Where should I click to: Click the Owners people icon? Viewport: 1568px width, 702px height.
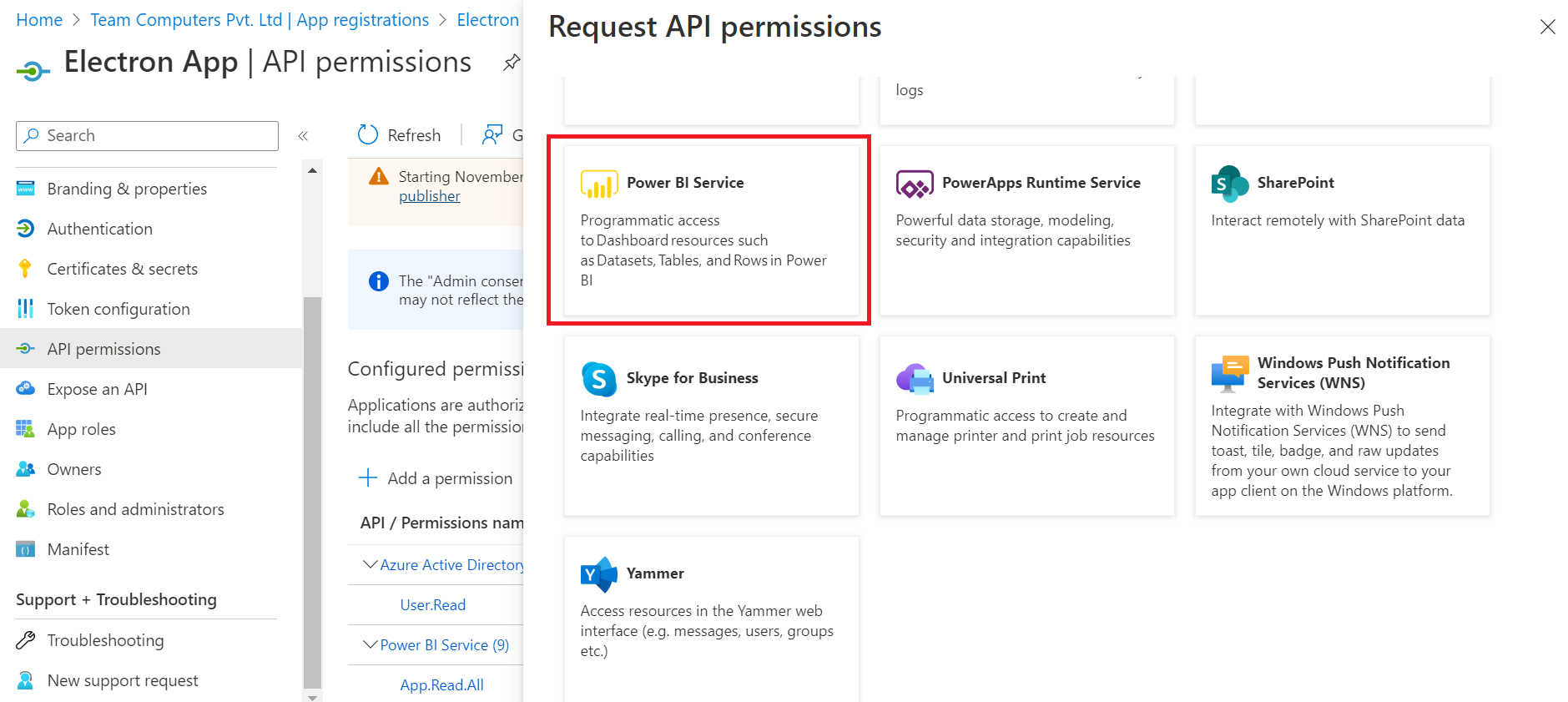[26, 469]
